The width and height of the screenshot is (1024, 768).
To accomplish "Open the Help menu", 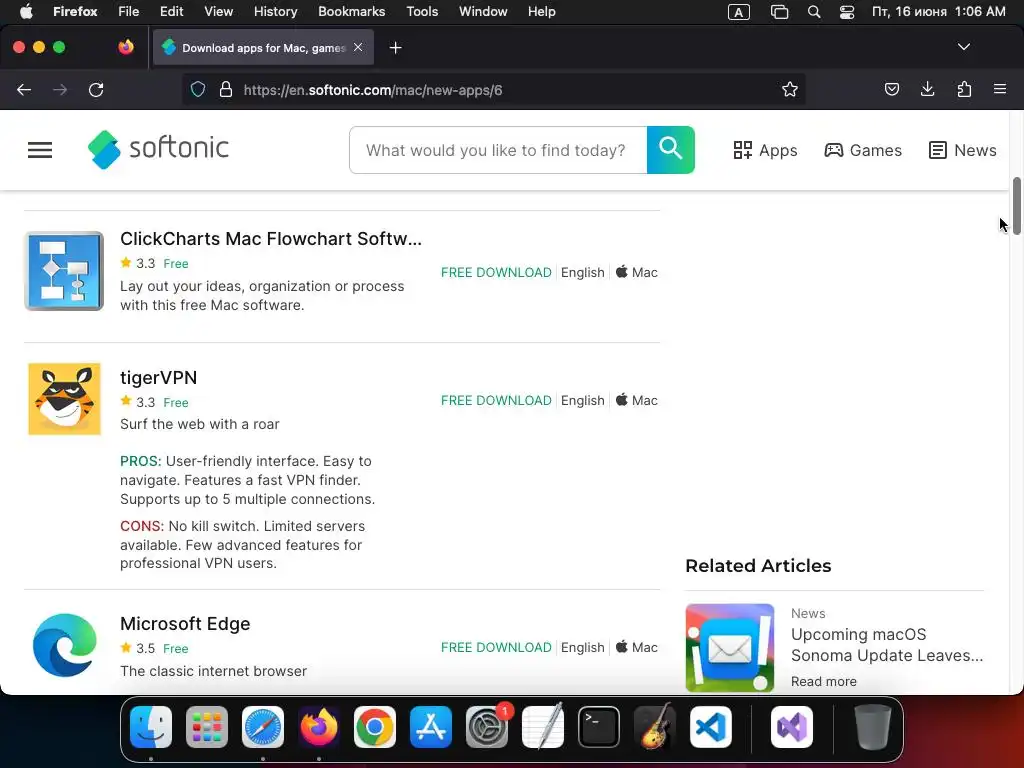I will 541,12.
